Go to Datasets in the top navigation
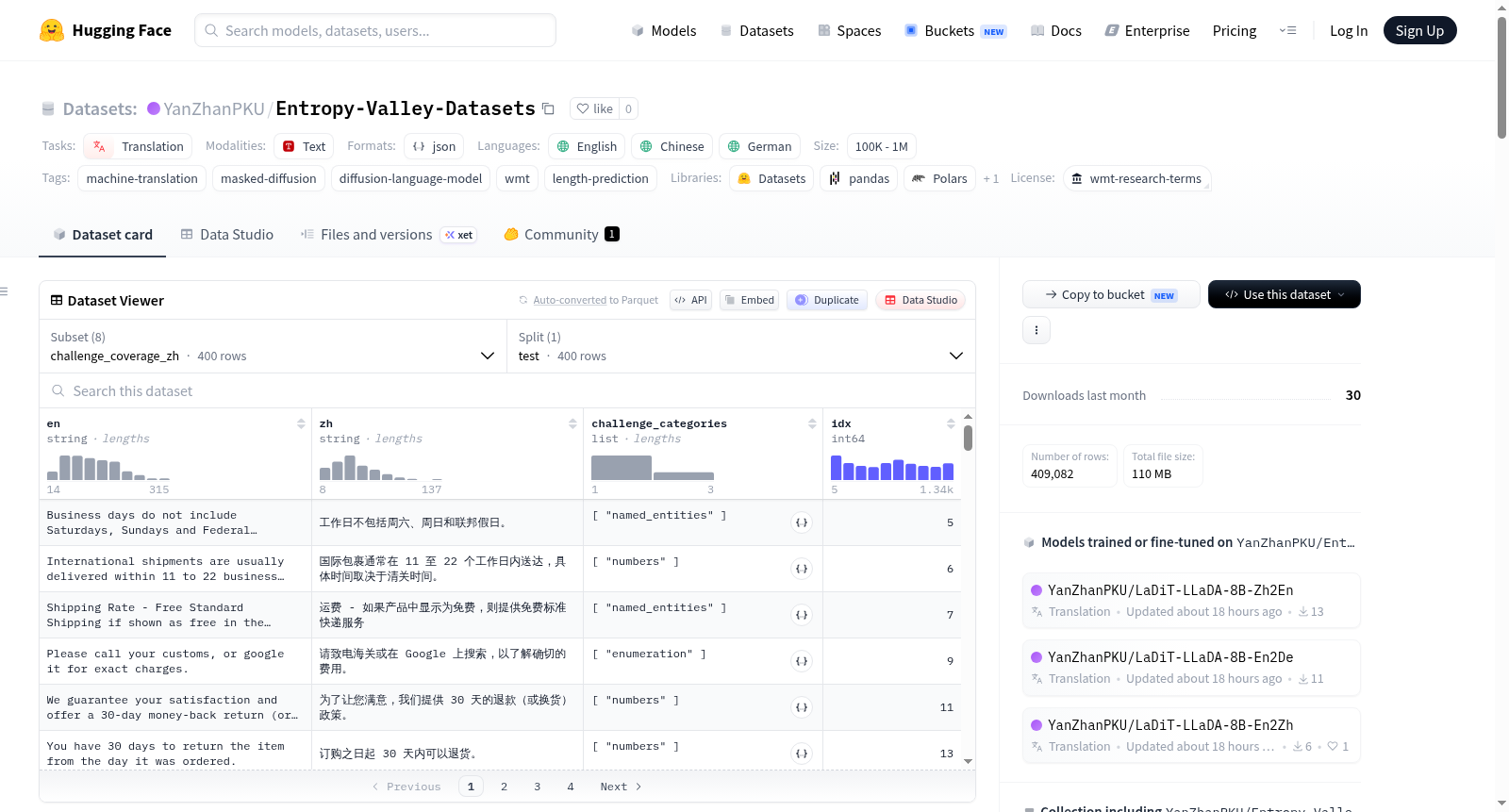1509x812 pixels. [756, 30]
